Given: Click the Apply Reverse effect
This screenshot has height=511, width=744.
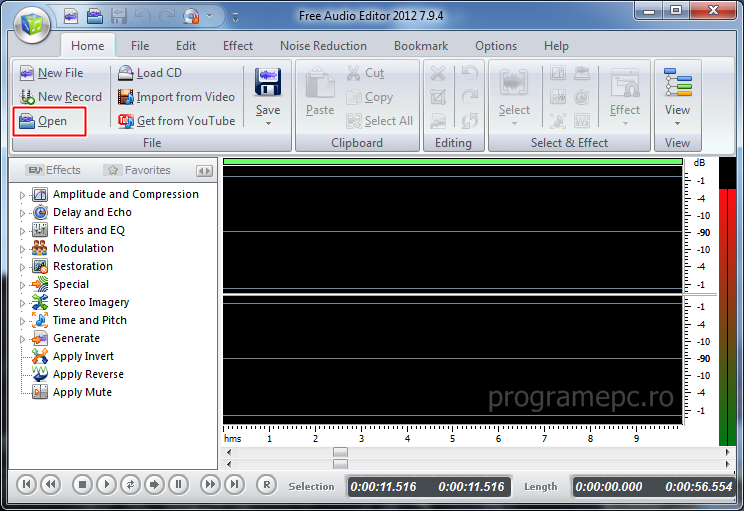Looking at the screenshot, I should point(88,374).
